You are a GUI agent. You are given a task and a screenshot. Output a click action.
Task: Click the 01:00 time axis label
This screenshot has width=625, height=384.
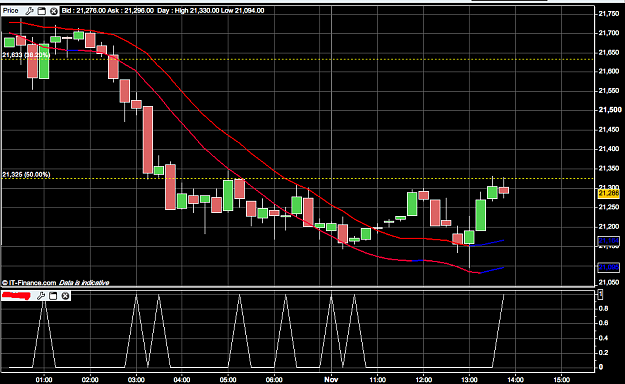pyautogui.click(x=44, y=380)
